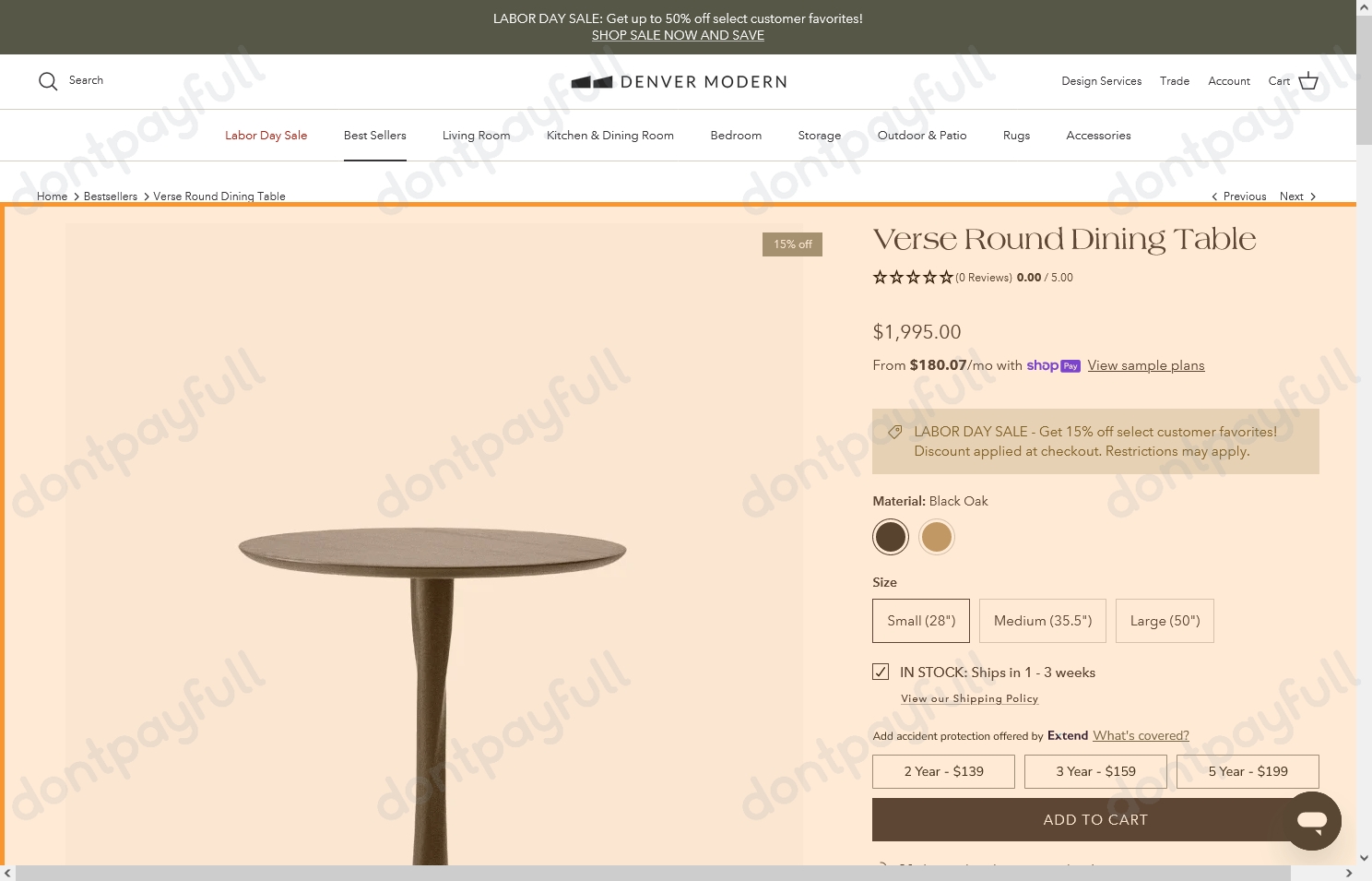Click the Shop Pay badge

[1053, 365]
